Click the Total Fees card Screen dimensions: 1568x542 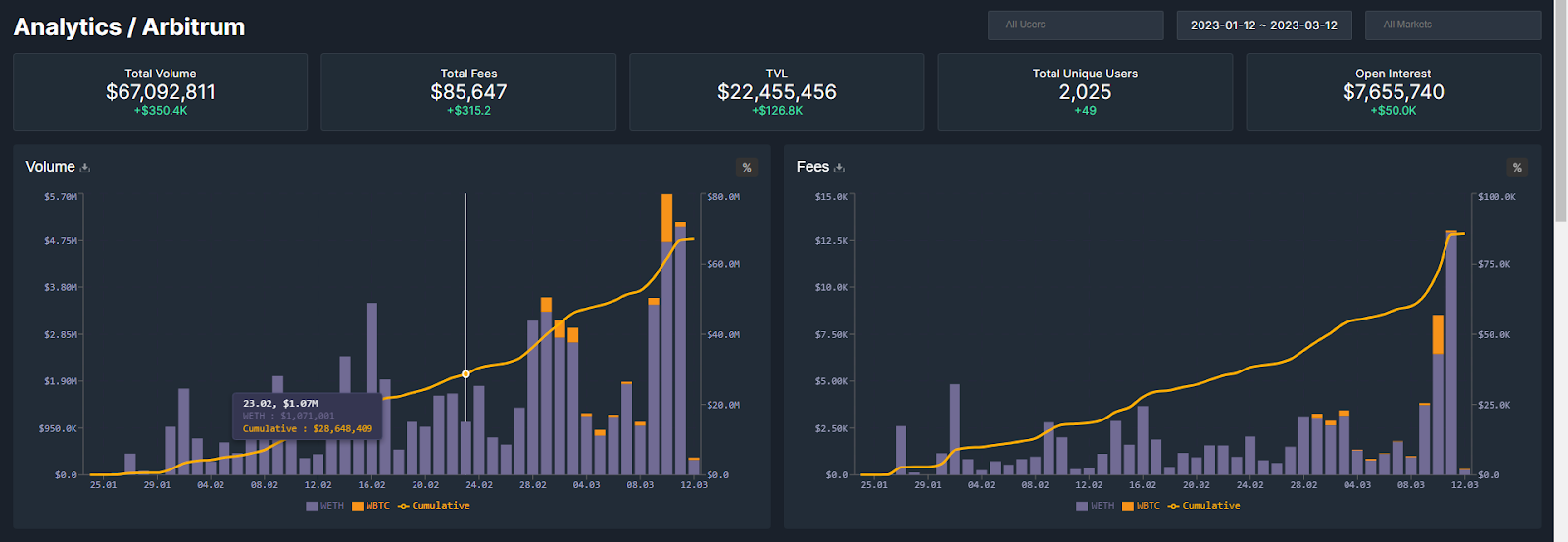[468, 92]
